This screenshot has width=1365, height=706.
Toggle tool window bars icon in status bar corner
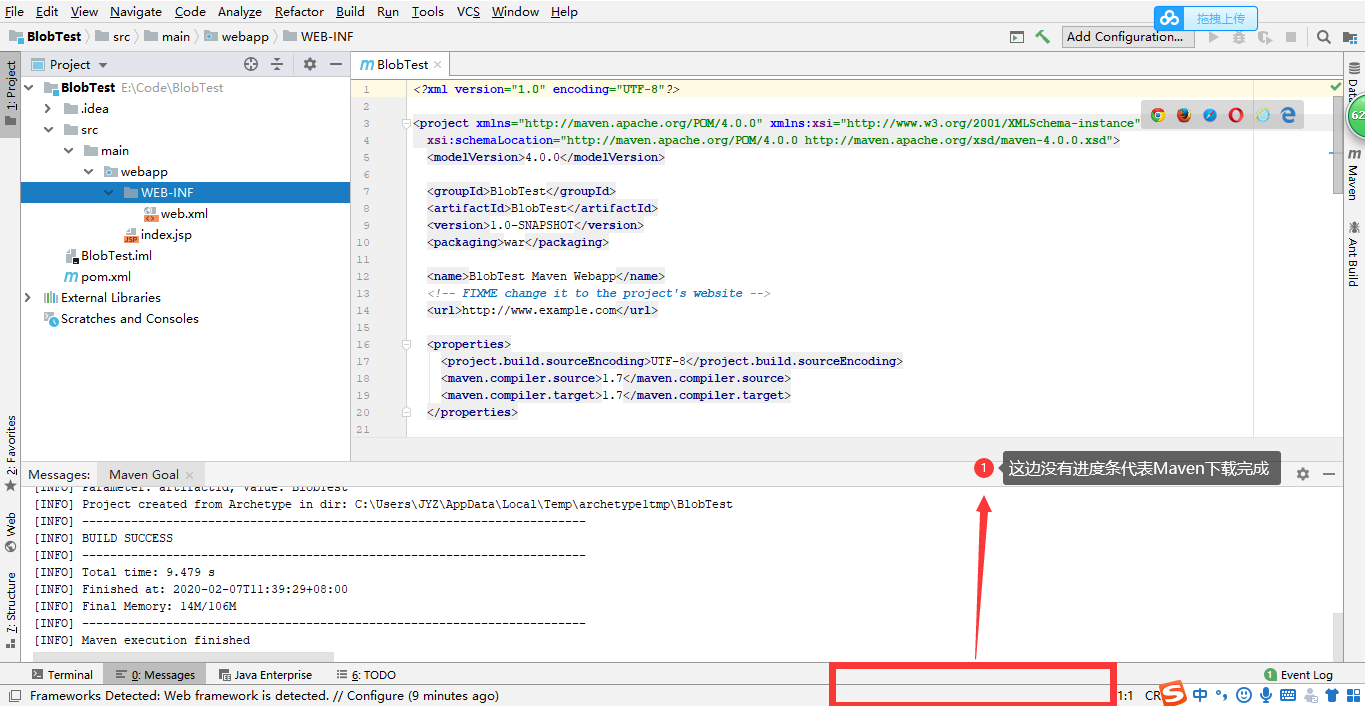14,696
